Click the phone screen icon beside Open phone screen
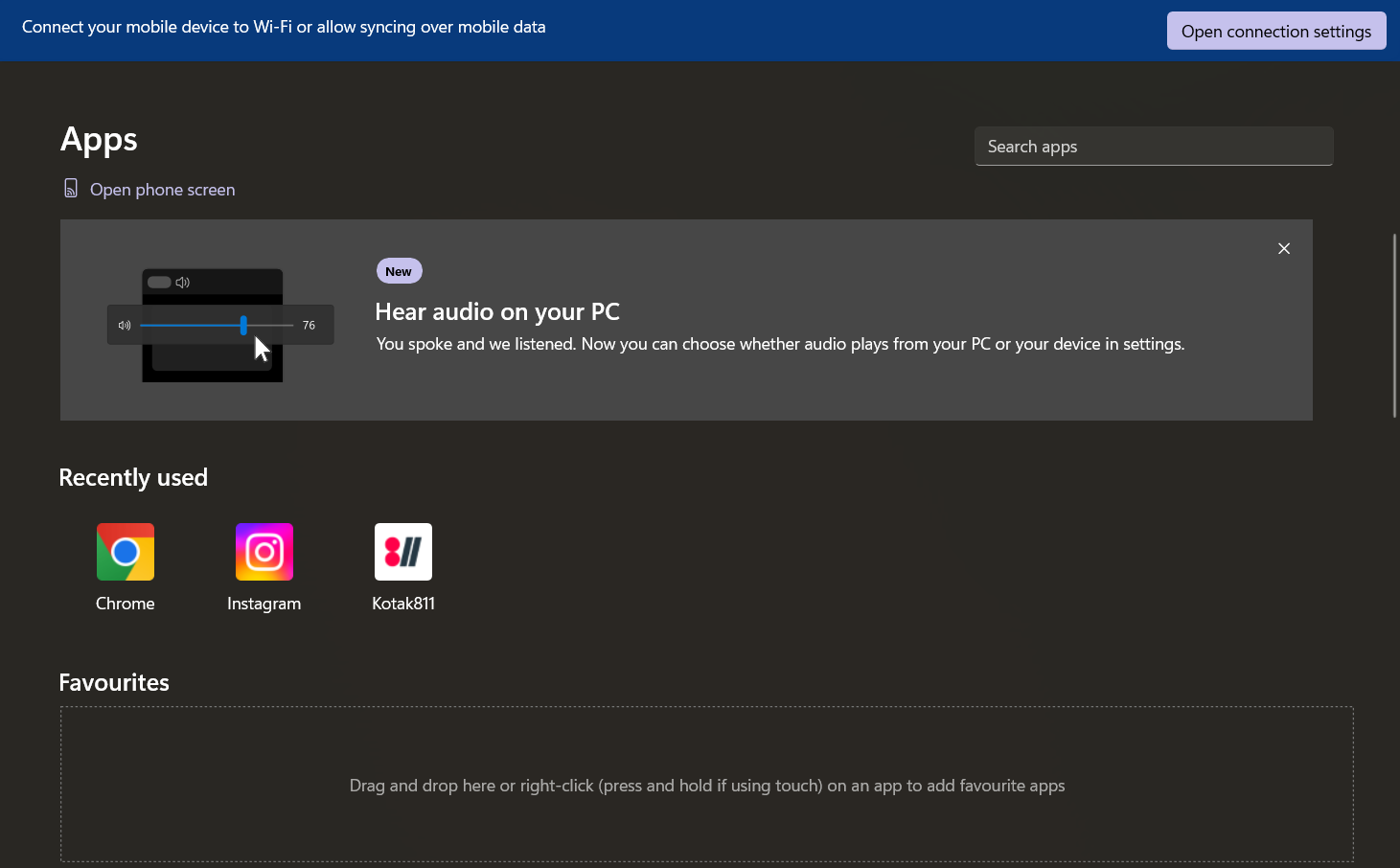The image size is (1400, 868). pyautogui.click(x=71, y=188)
